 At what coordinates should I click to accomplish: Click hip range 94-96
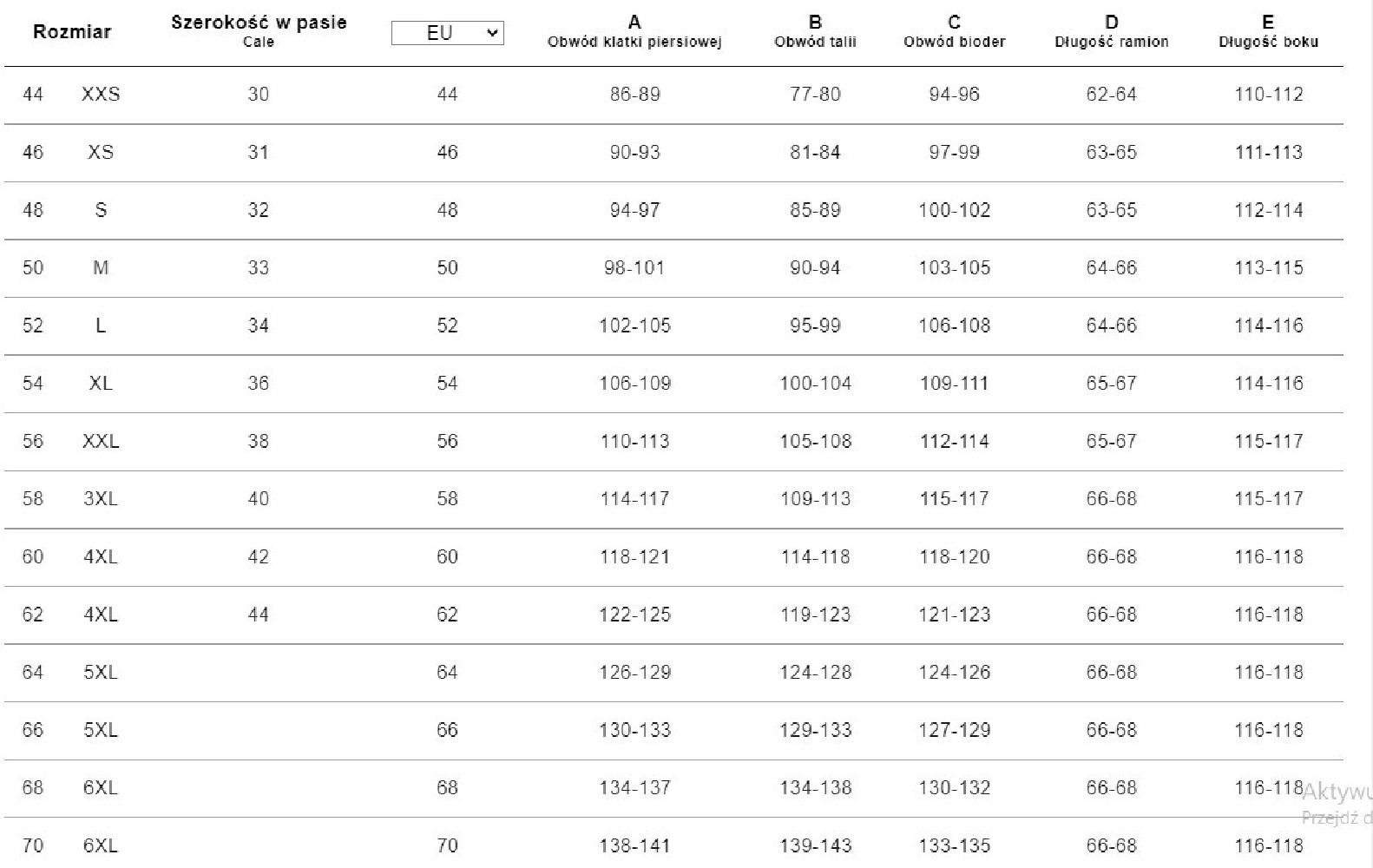point(954,95)
